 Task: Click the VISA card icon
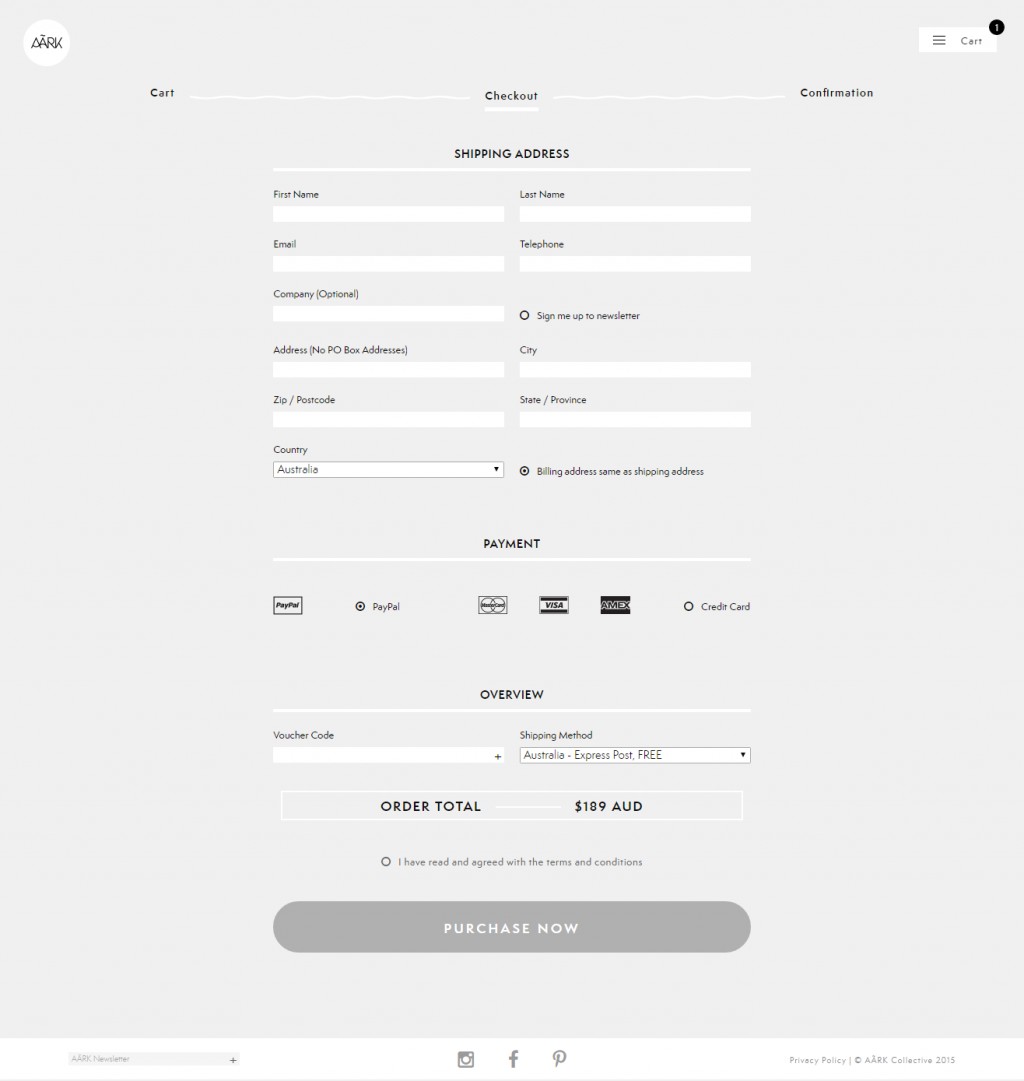[x=553, y=605]
